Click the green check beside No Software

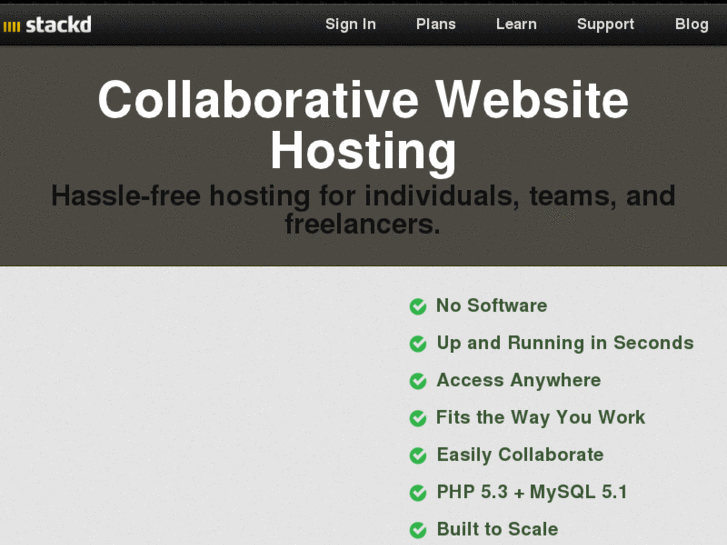coord(418,307)
